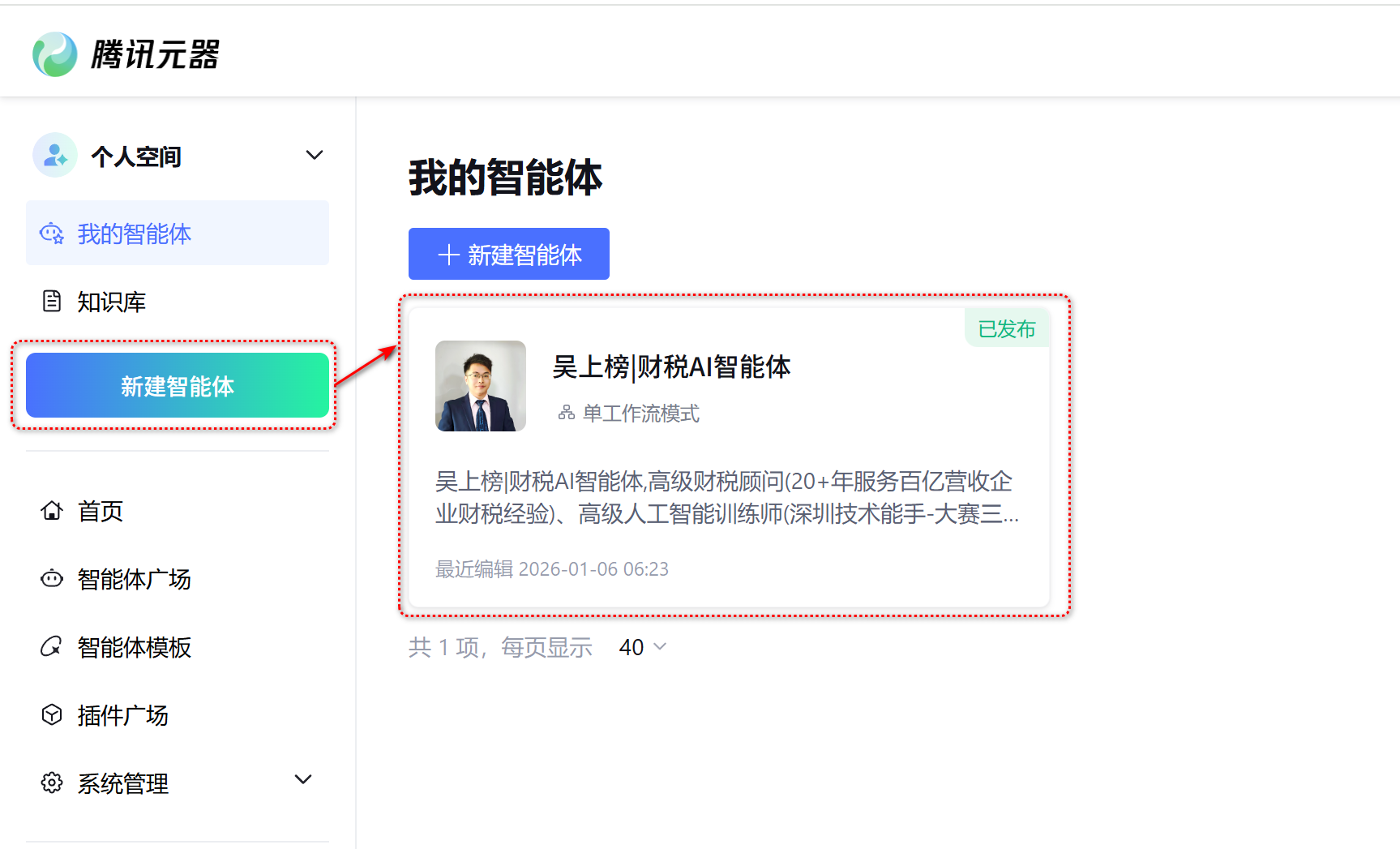Click the robot icon beside 我的智能体
Viewport: 1400px width, 849px height.
[x=52, y=234]
